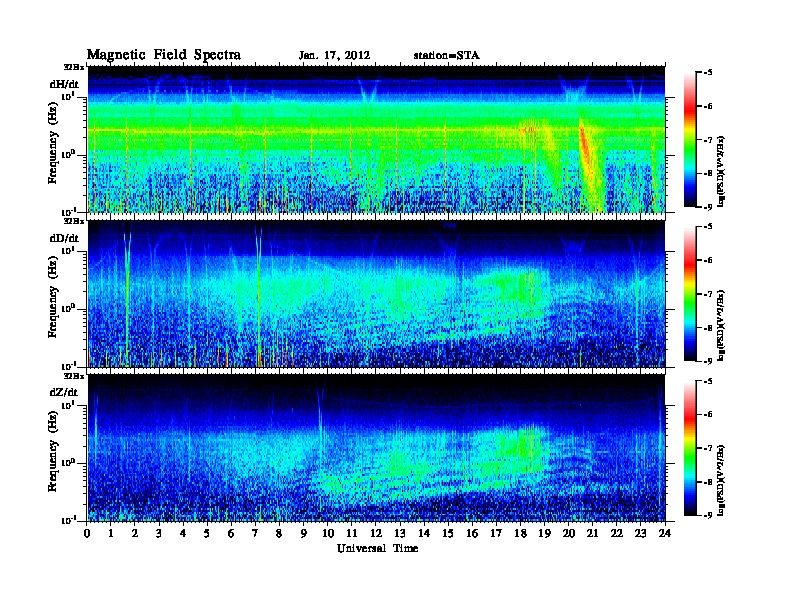Click the dZ/dt panel label
This screenshot has height=612, width=792.
tap(64, 392)
